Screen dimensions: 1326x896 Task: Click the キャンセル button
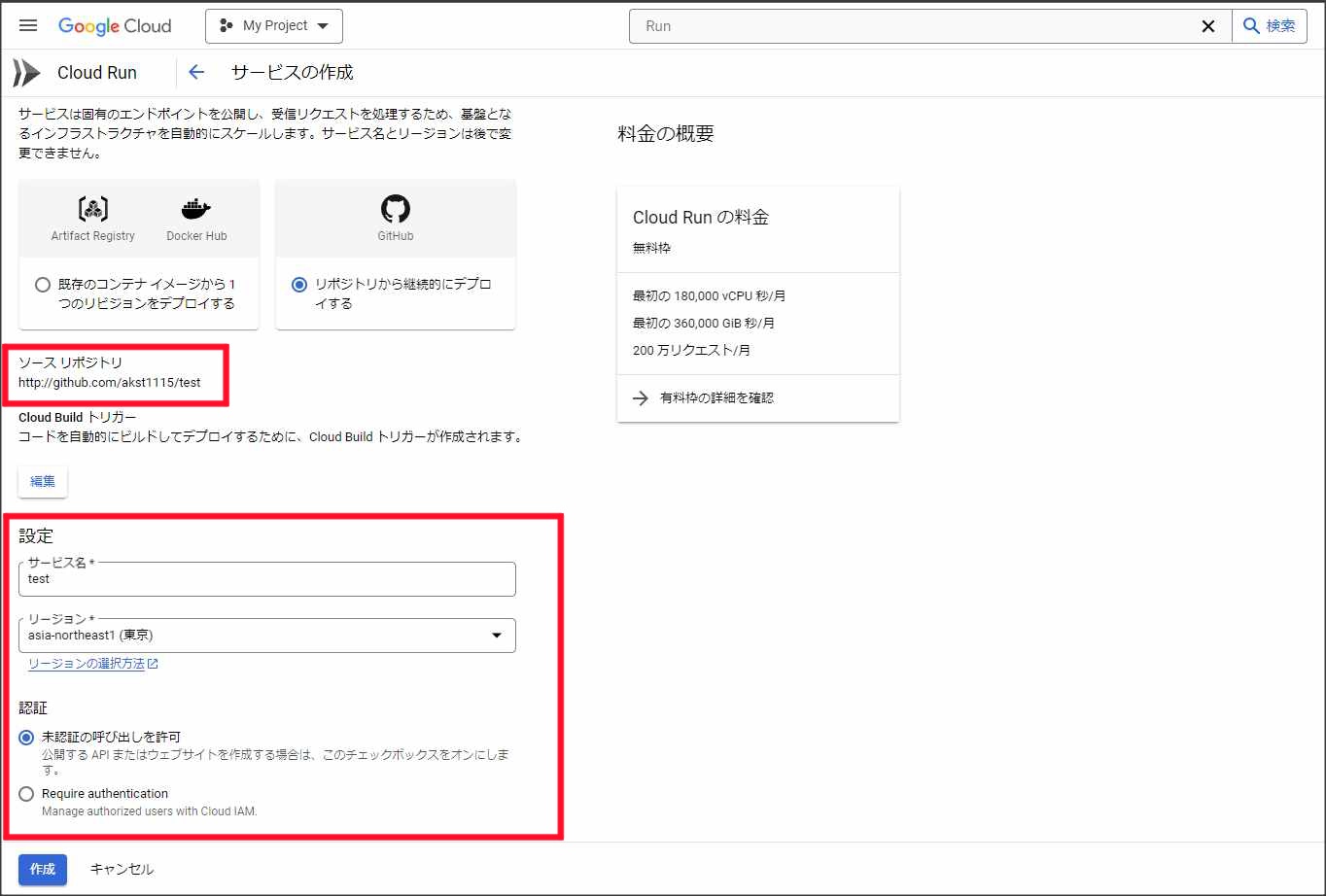[122, 869]
